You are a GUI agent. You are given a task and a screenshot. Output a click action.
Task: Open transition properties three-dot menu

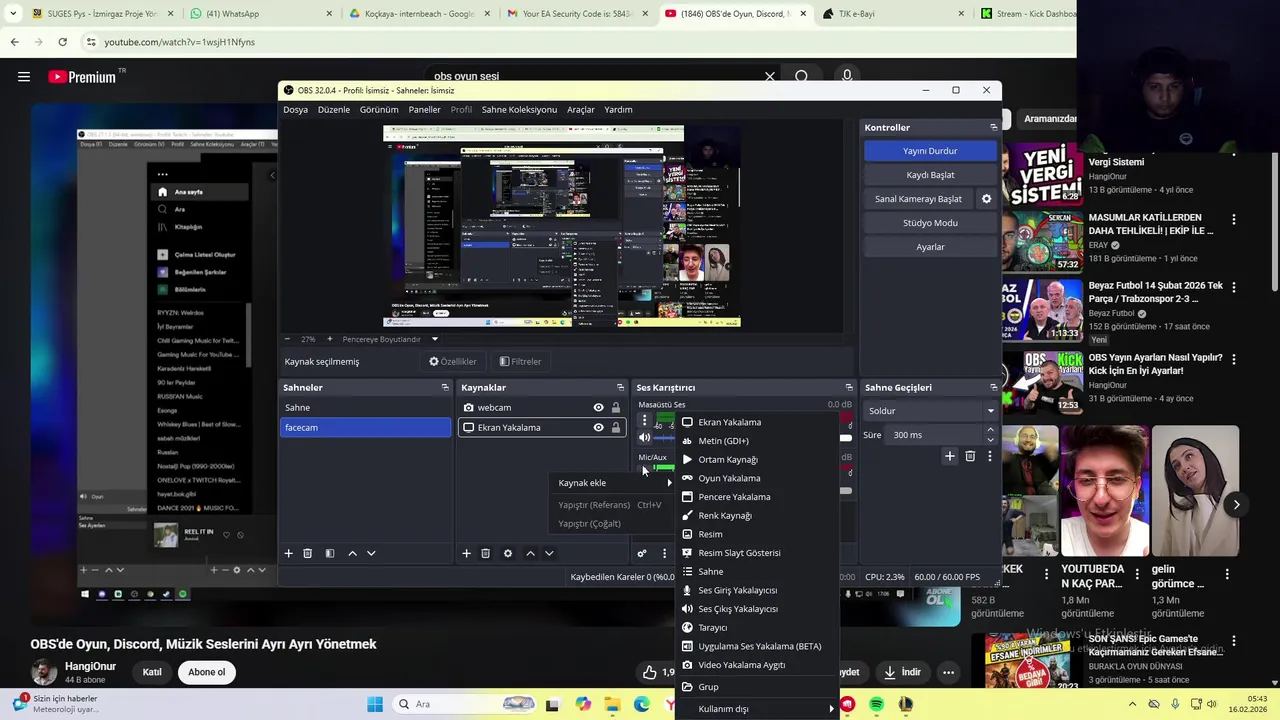(x=990, y=456)
